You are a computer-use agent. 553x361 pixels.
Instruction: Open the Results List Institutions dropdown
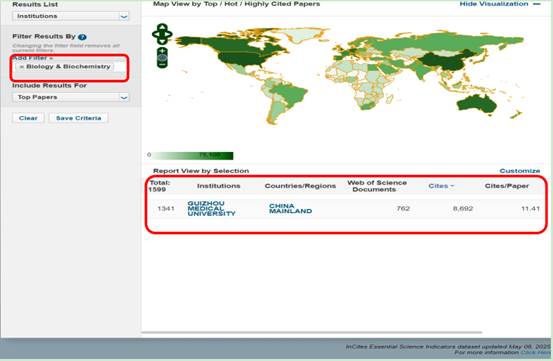71,16
